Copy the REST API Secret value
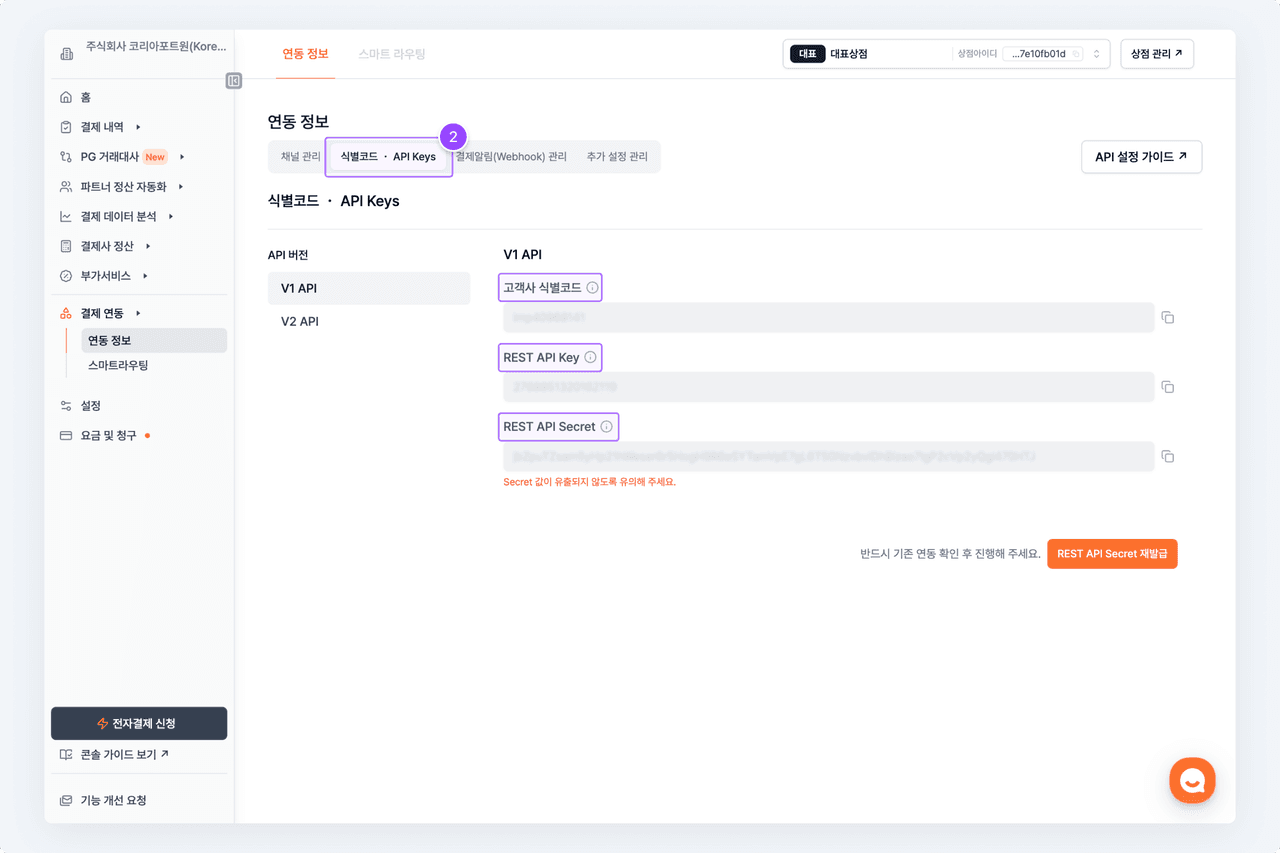Viewport: 1280px width, 853px height. 1167,457
